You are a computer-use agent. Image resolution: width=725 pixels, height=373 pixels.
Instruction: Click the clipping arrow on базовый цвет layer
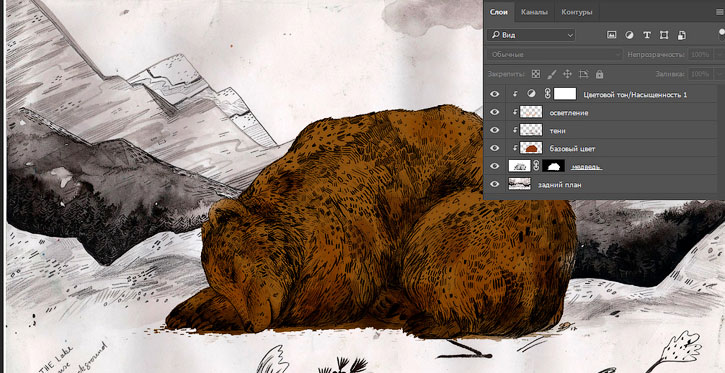(x=515, y=148)
